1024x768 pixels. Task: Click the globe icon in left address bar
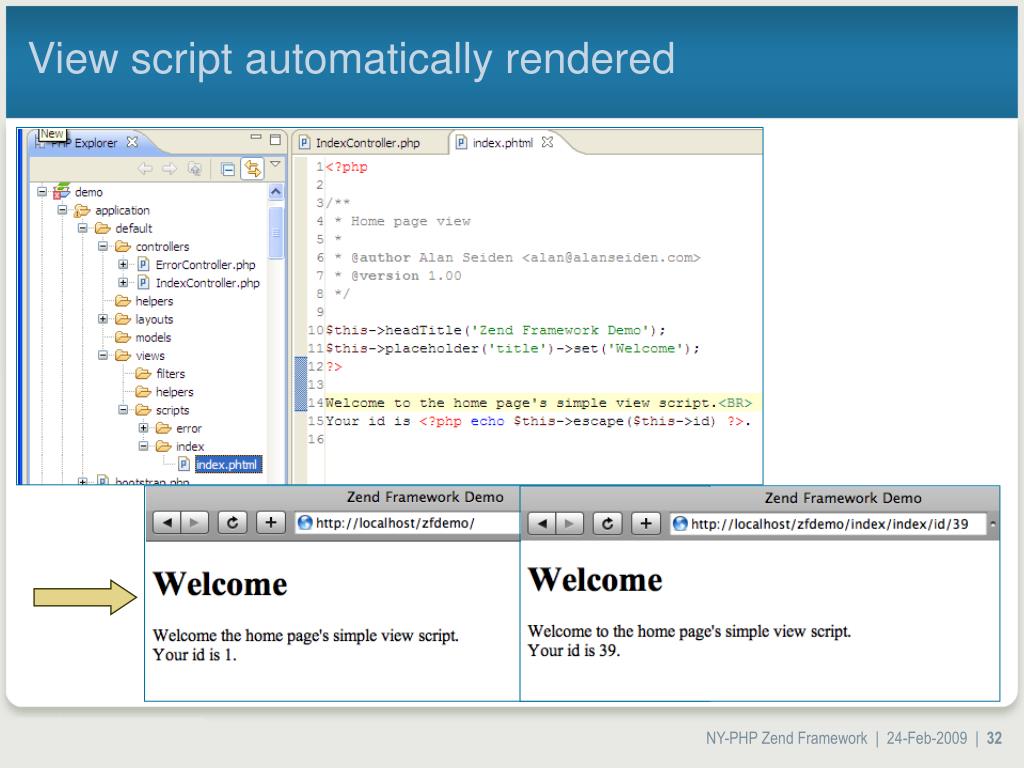click(x=304, y=522)
